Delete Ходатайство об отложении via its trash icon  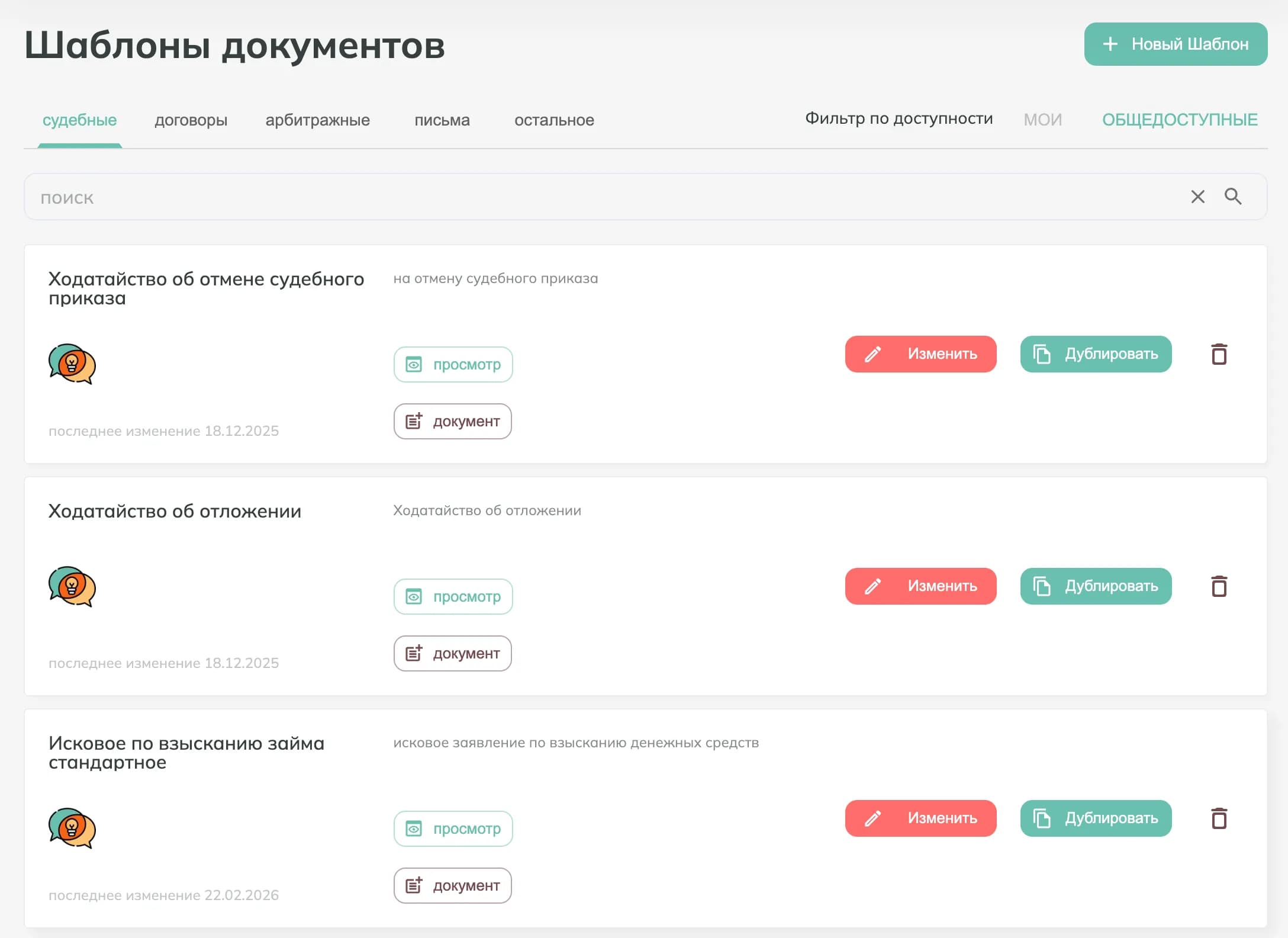tap(1219, 587)
